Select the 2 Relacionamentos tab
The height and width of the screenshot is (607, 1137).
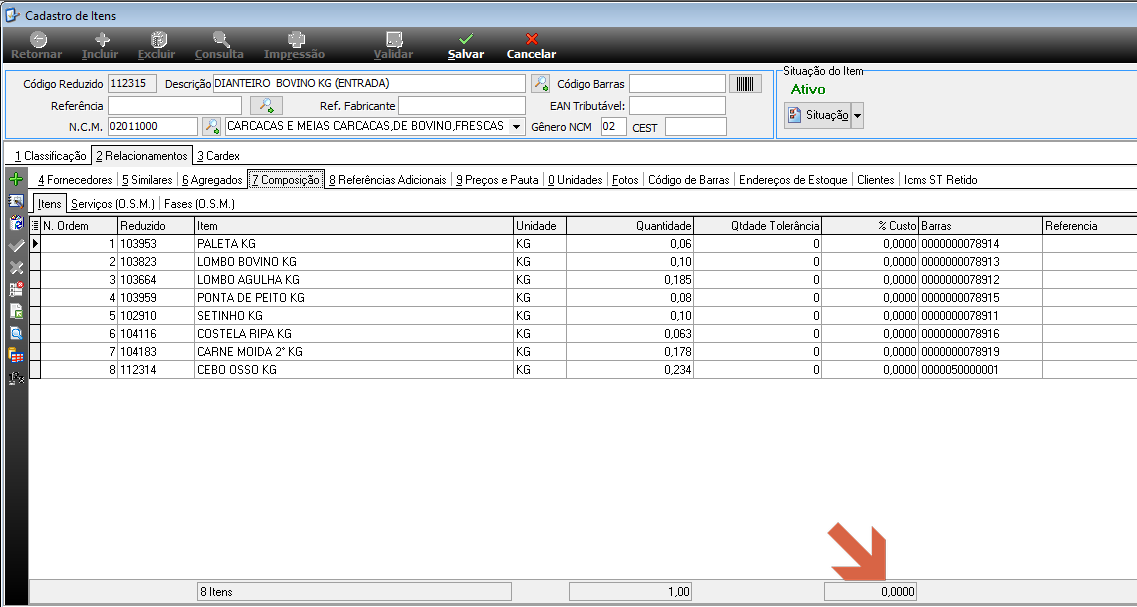point(141,156)
